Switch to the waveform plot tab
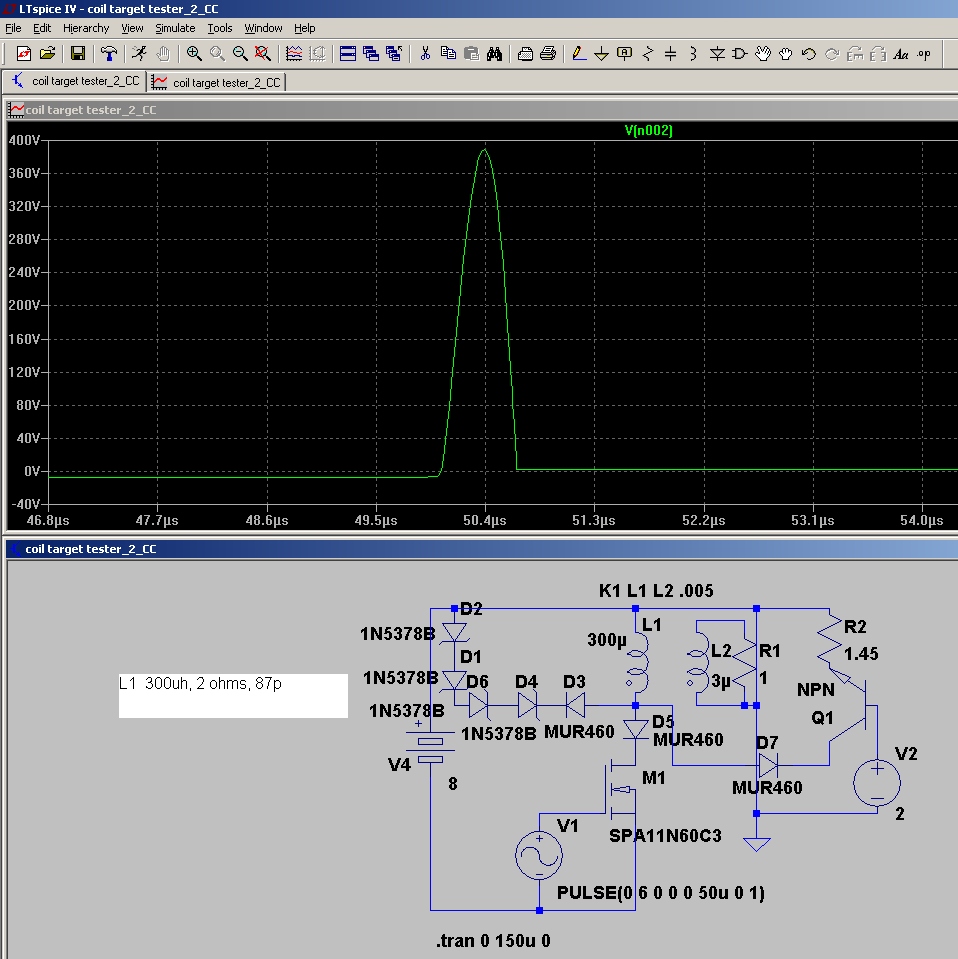 pos(217,82)
